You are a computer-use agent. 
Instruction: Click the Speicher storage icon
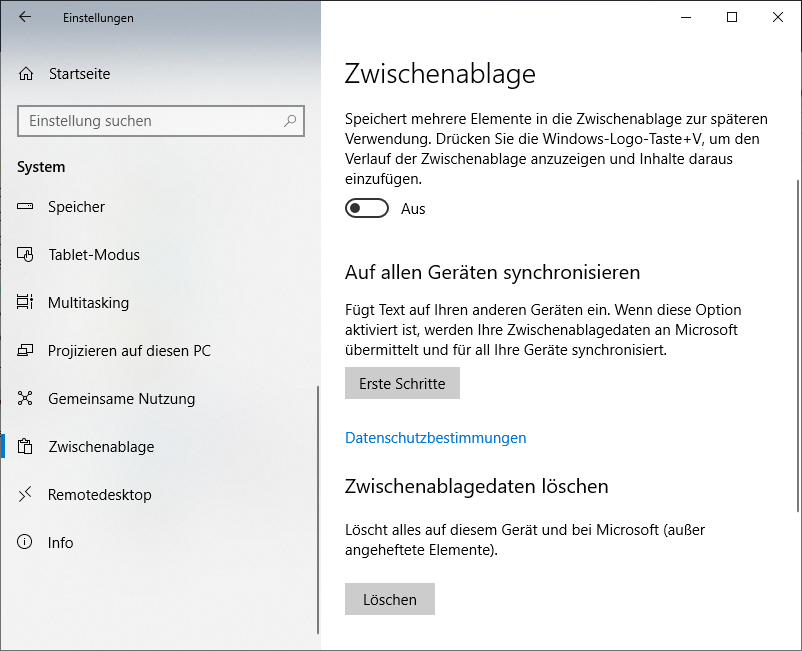(x=26, y=207)
